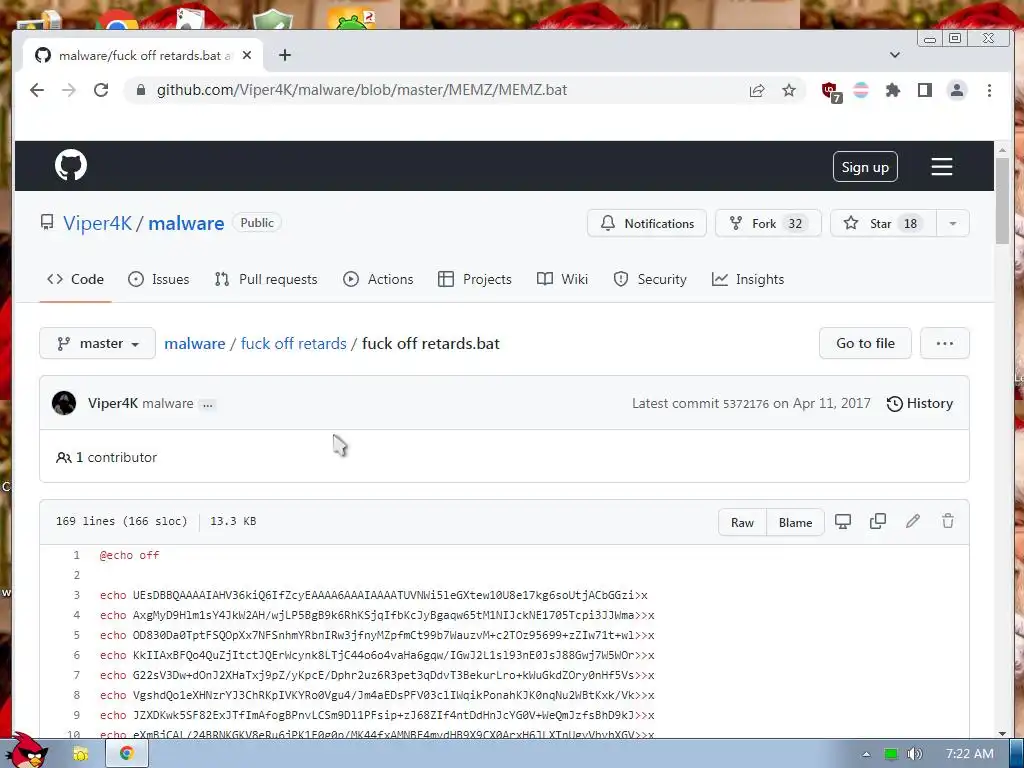1024x768 pixels.
Task: Reload the GitHub page
Action: (101, 90)
